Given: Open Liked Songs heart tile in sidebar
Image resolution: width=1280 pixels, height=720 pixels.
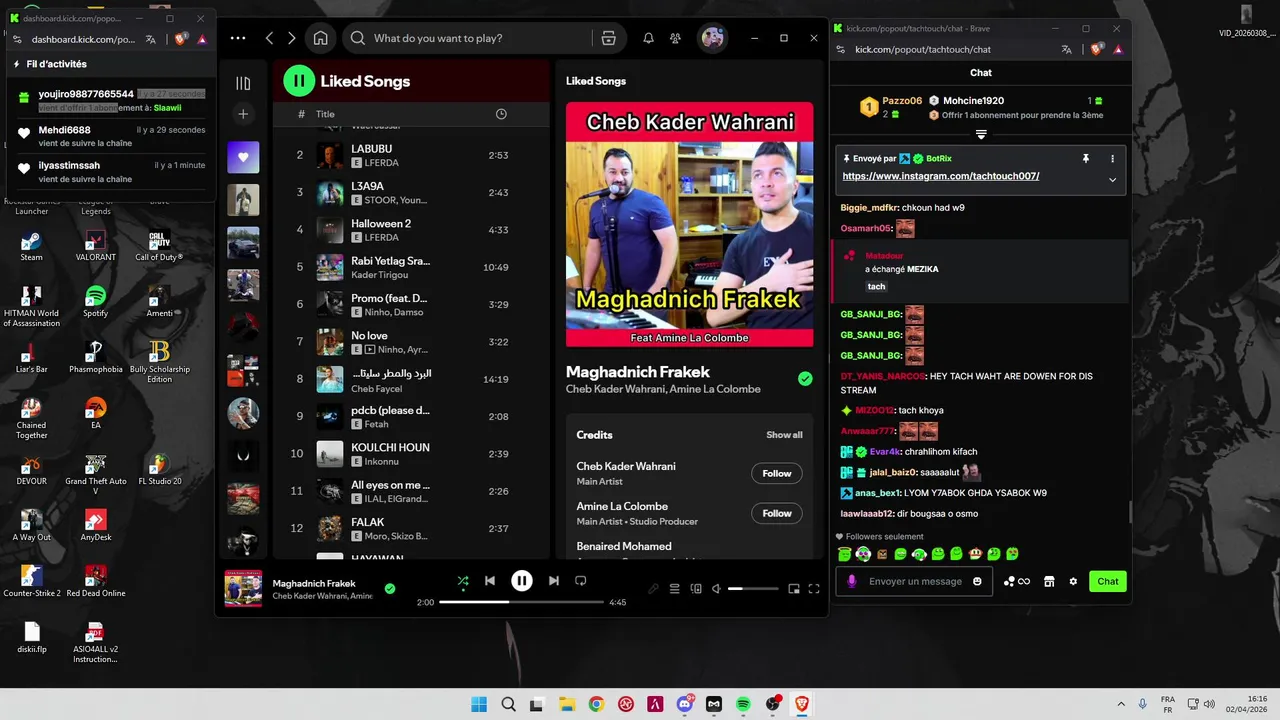Looking at the screenshot, I should [243, 157].
